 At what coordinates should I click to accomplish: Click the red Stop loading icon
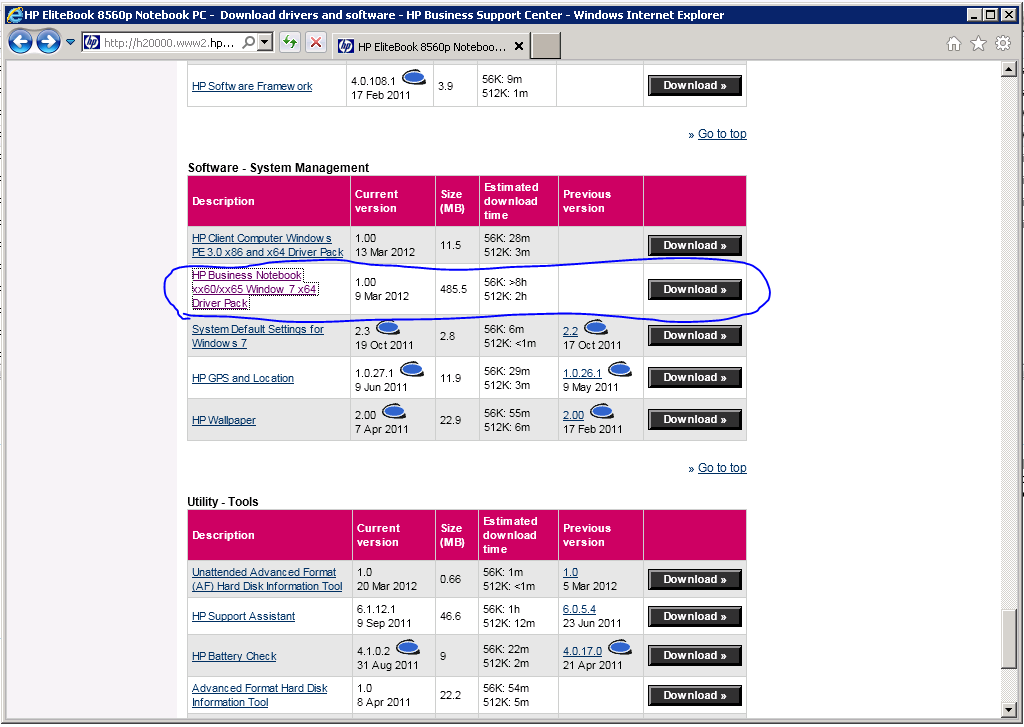coord(316,43)
